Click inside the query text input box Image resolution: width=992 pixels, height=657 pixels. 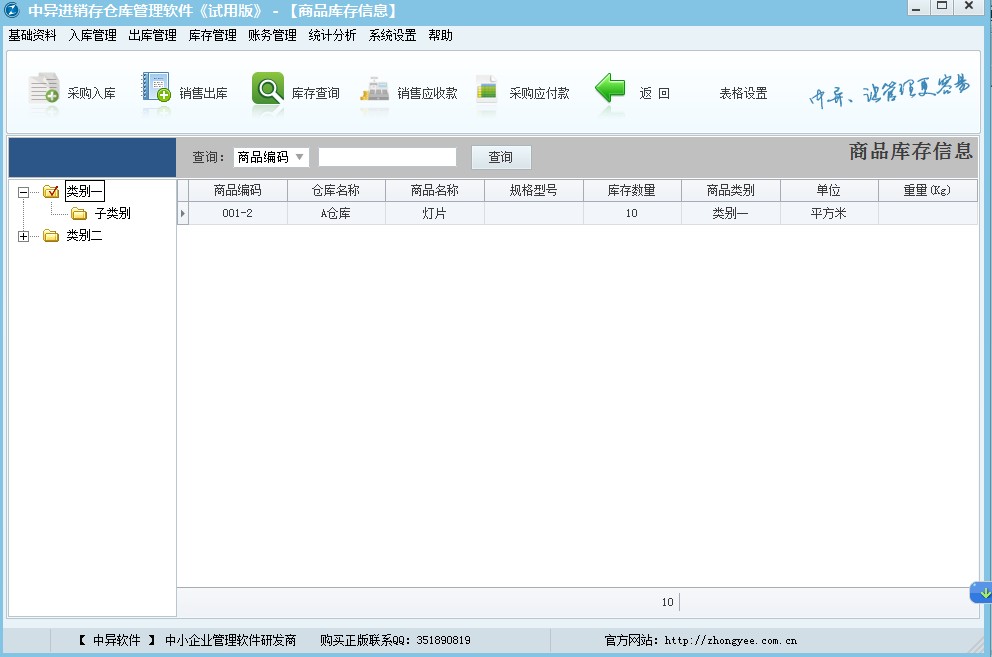tap(388, 156)
